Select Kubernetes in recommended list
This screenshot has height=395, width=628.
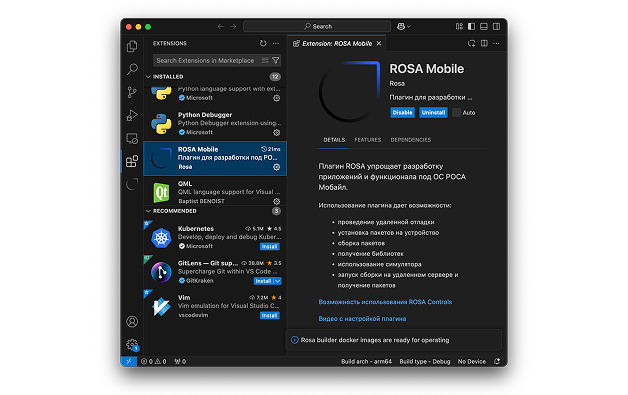tap(215, 237)
